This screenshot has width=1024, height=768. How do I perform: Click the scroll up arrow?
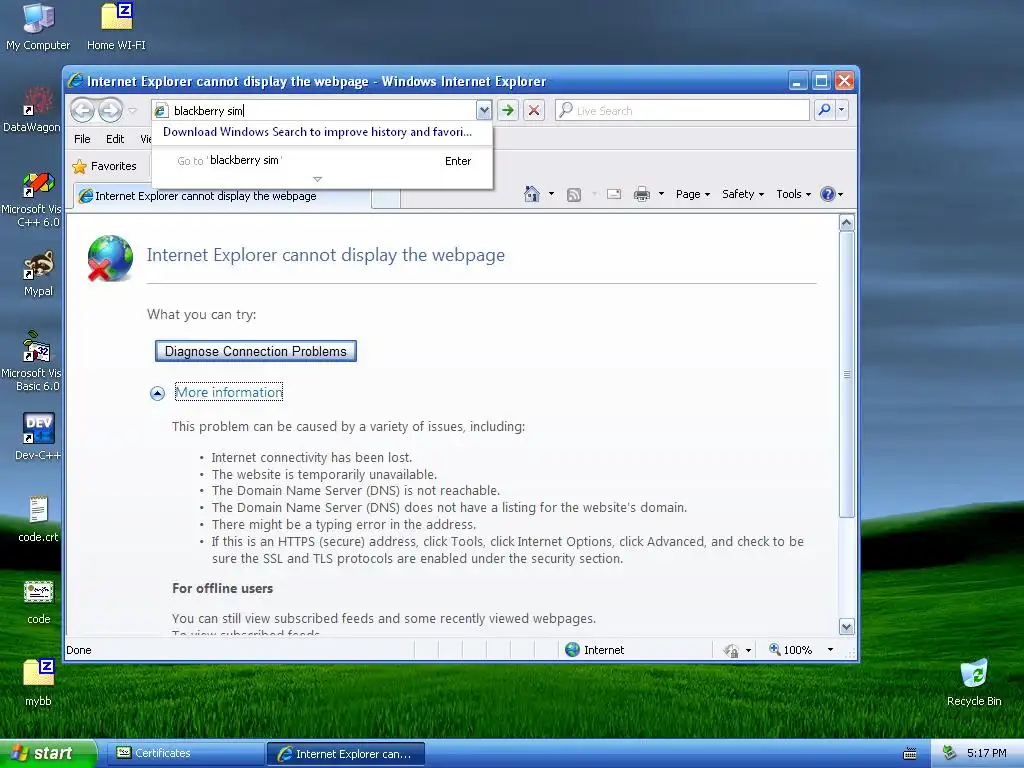coord(846,223)
